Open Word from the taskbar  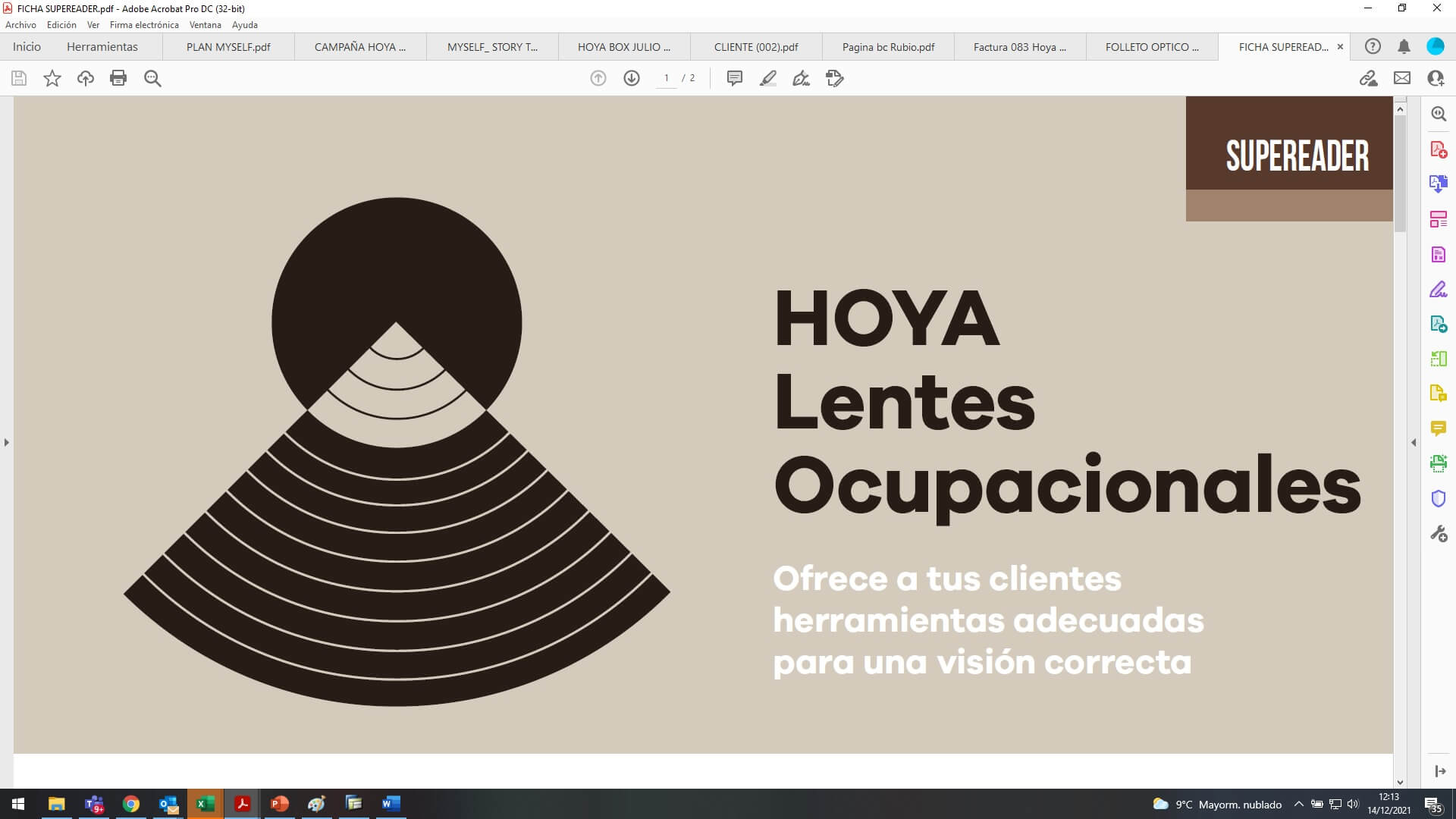[391, 804]
